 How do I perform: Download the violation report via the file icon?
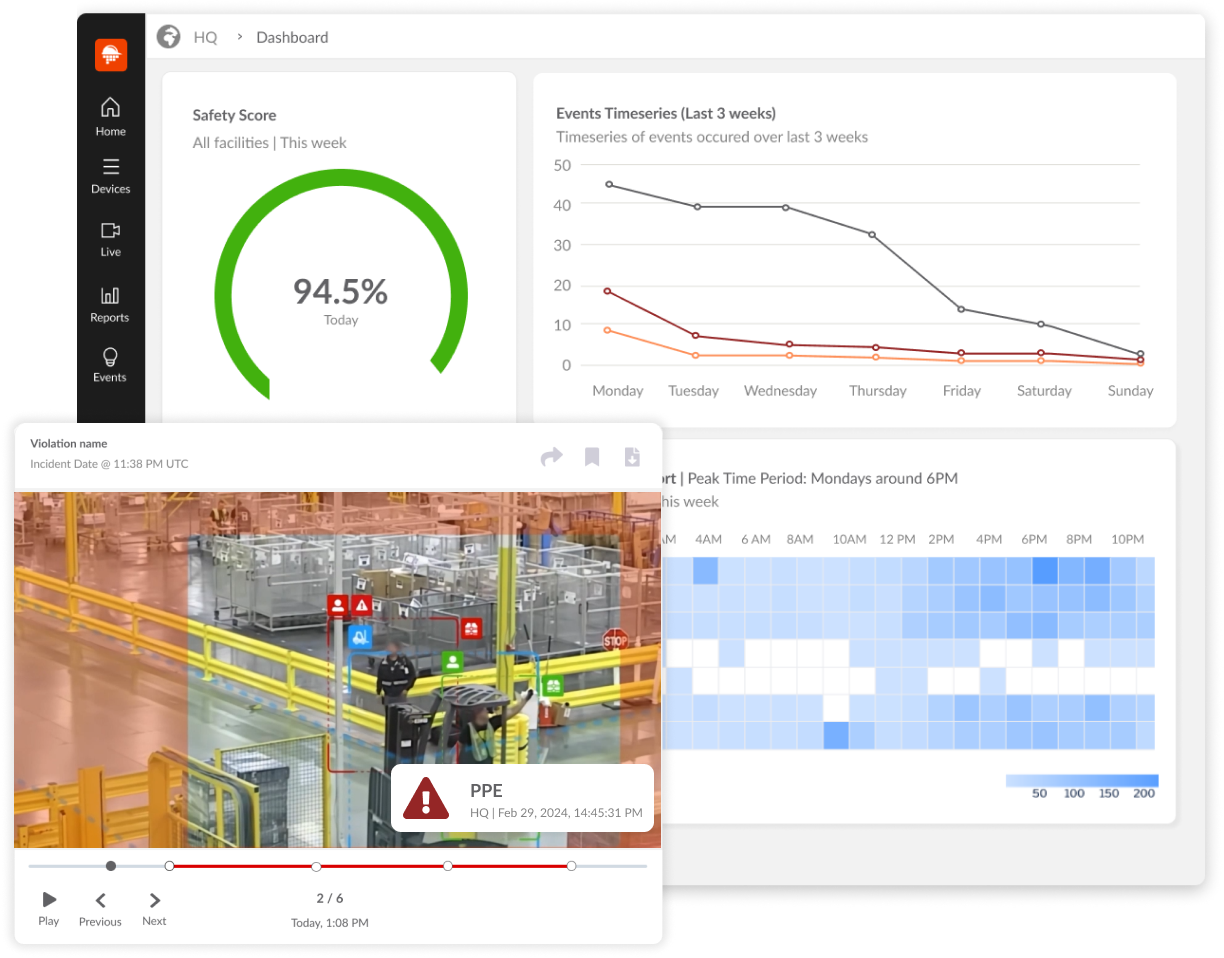coord(632,456)
